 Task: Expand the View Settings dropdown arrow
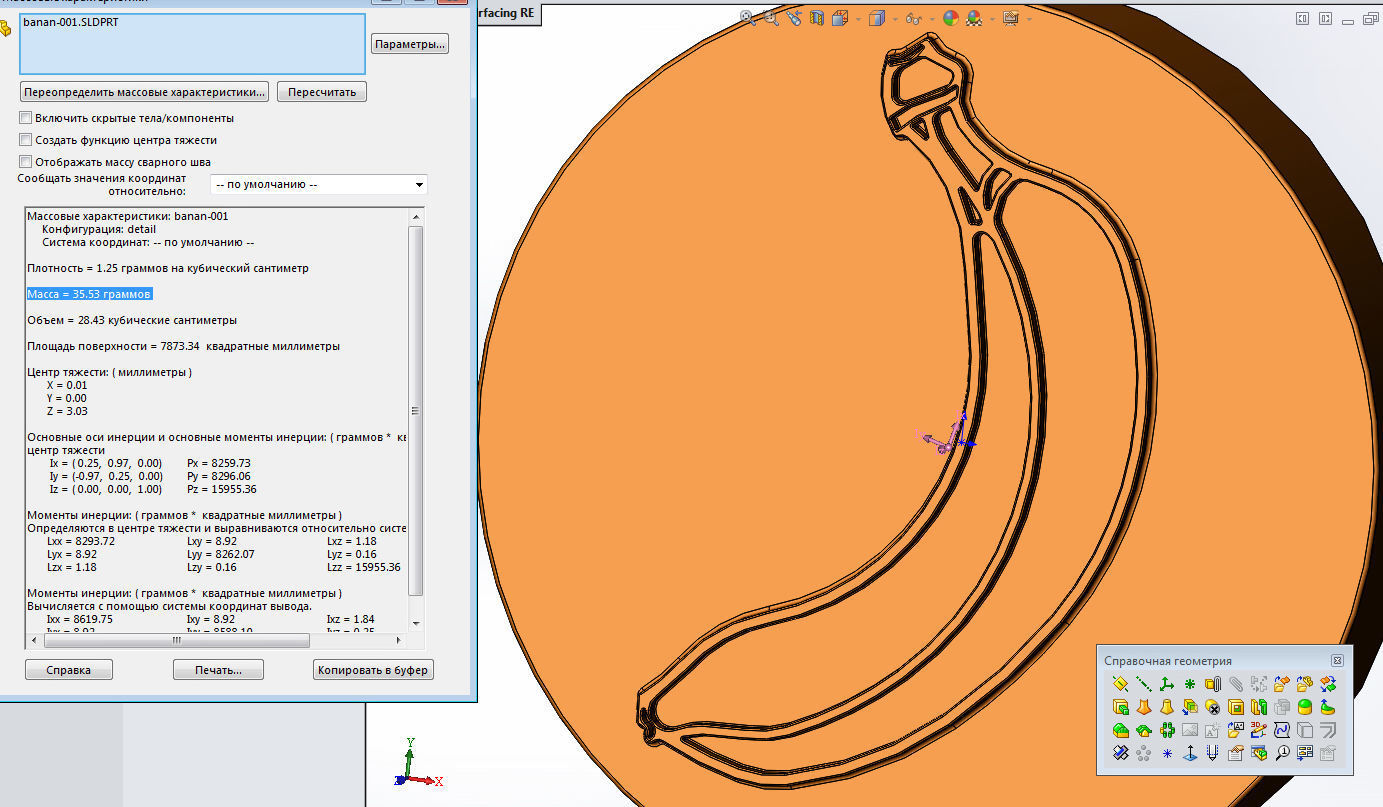tap(1029, 18)
